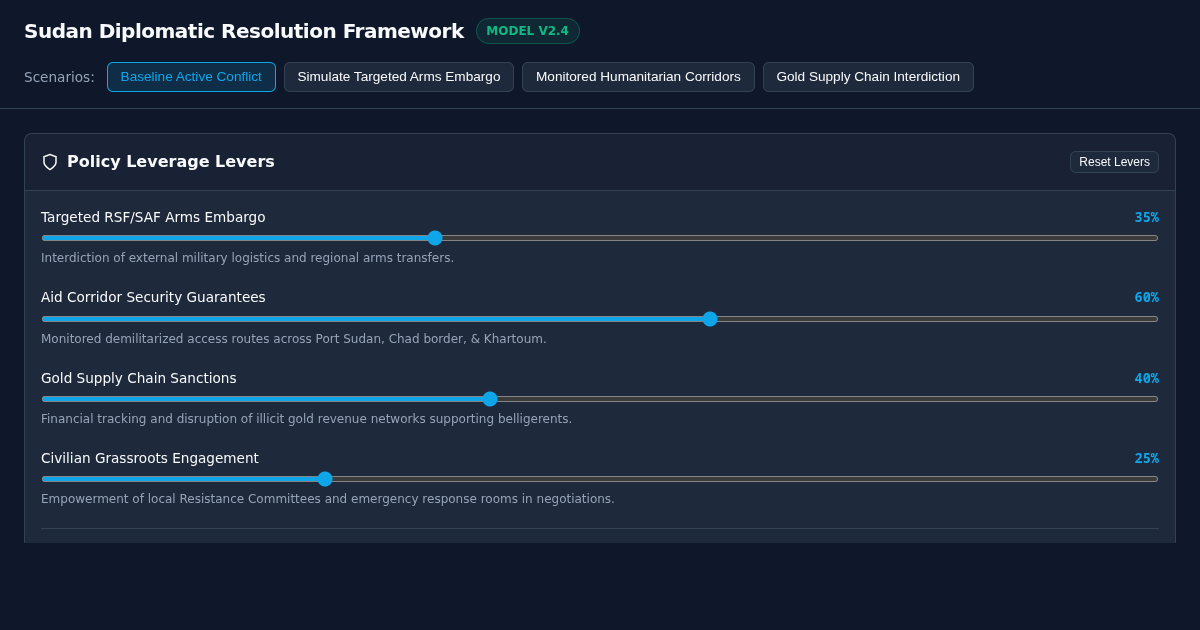Viewport: 1200px width, 630px height.
Task: Click the Sudan Diplomatic Resolution Framework title
Action: (x=244, y=31)
